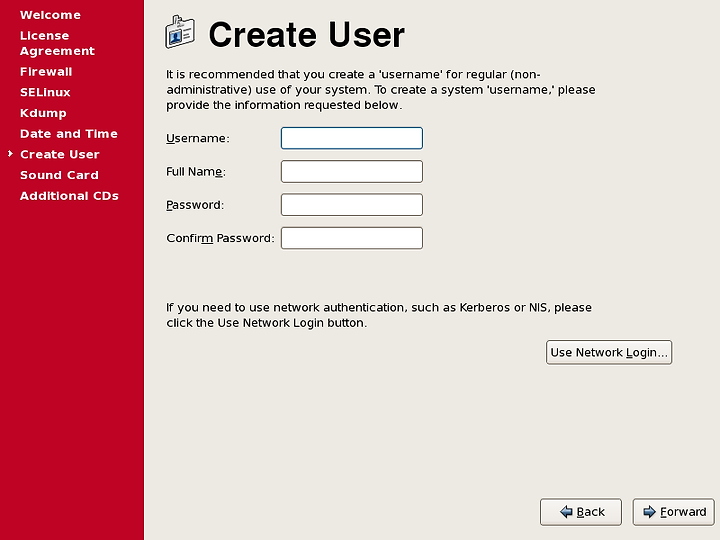Click the Full Name label
Image resolution: width=720 pixels, height=540 pixels.
(196, 172)
